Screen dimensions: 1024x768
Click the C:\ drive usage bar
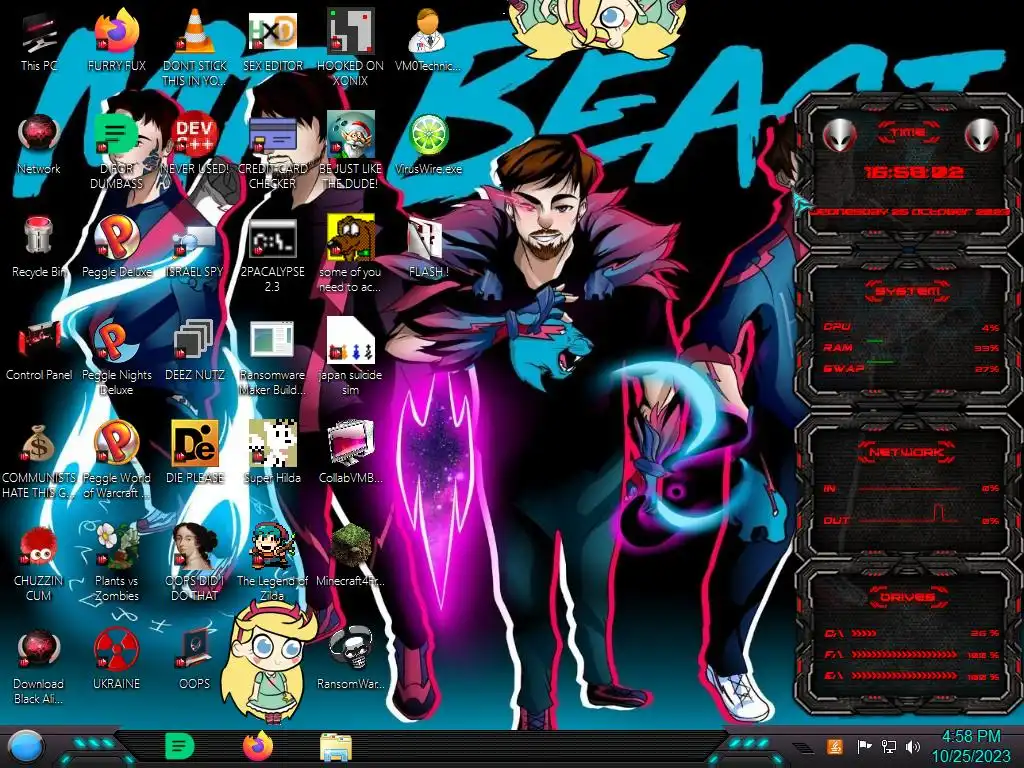tap(911, 633)
